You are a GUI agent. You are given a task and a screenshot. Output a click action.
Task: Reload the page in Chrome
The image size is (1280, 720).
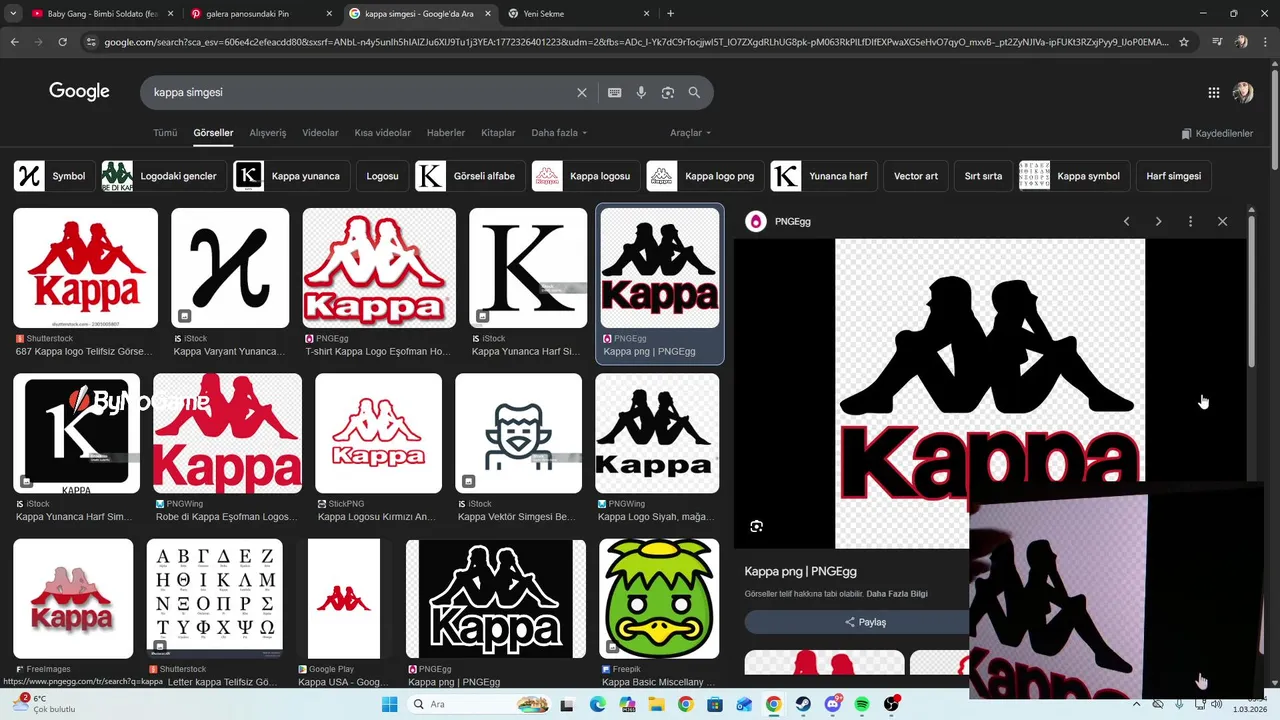tap(62, 42)
